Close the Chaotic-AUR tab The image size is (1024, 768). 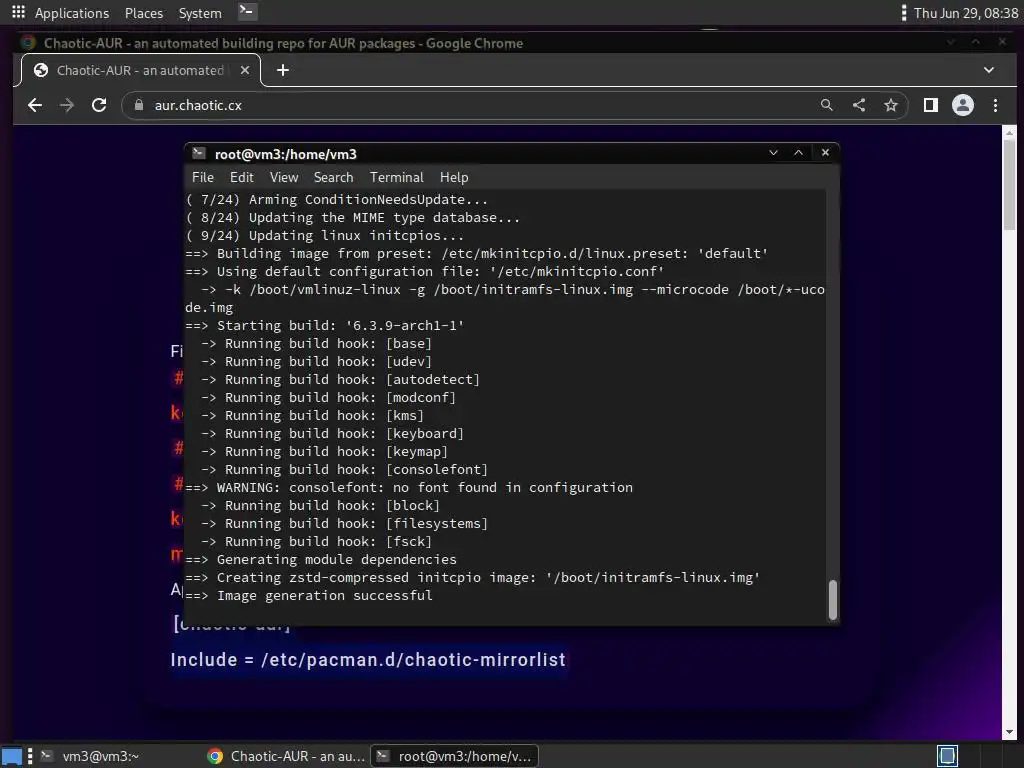245,70
